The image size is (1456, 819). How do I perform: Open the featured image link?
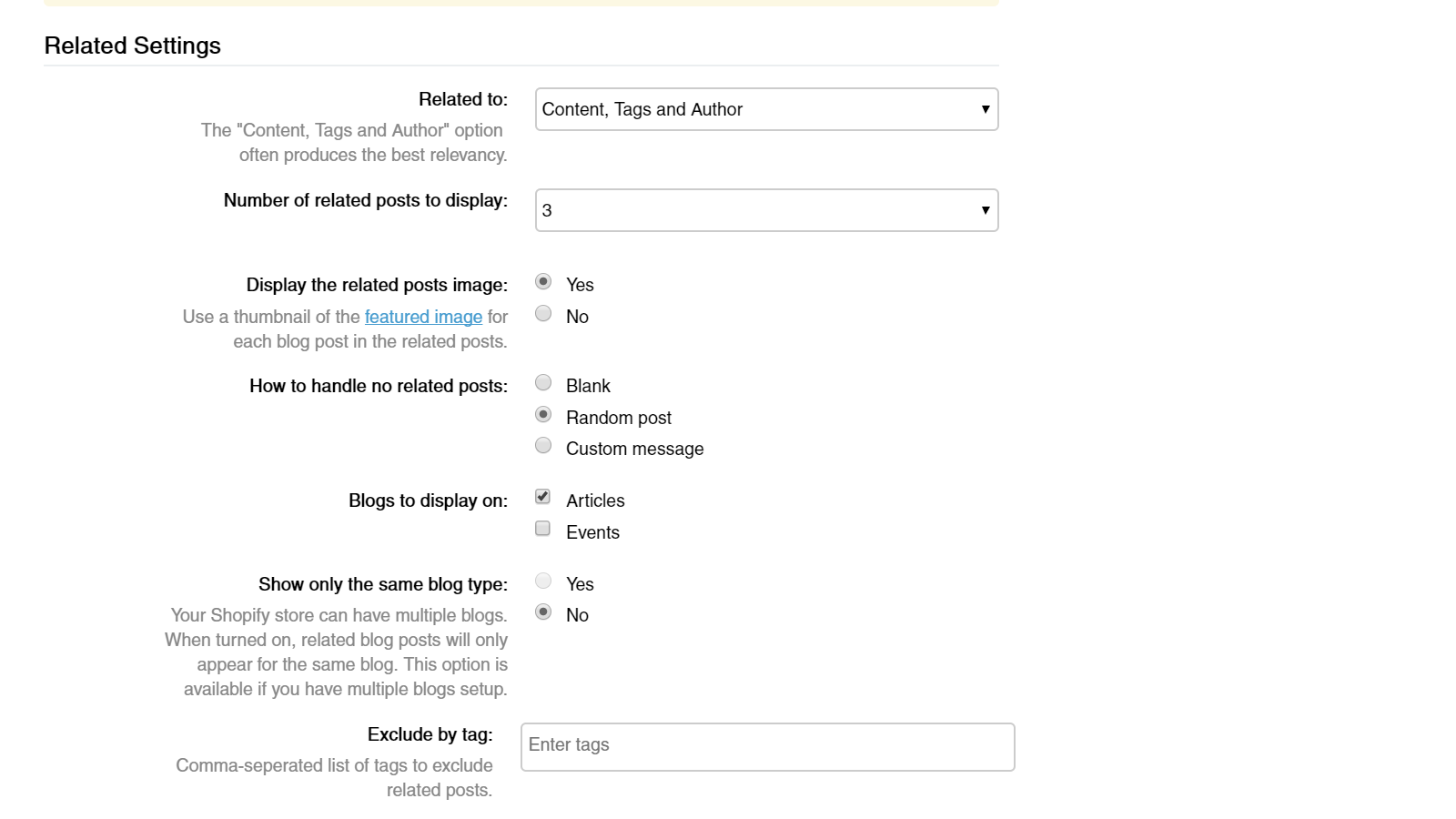[x=423, y=317]
